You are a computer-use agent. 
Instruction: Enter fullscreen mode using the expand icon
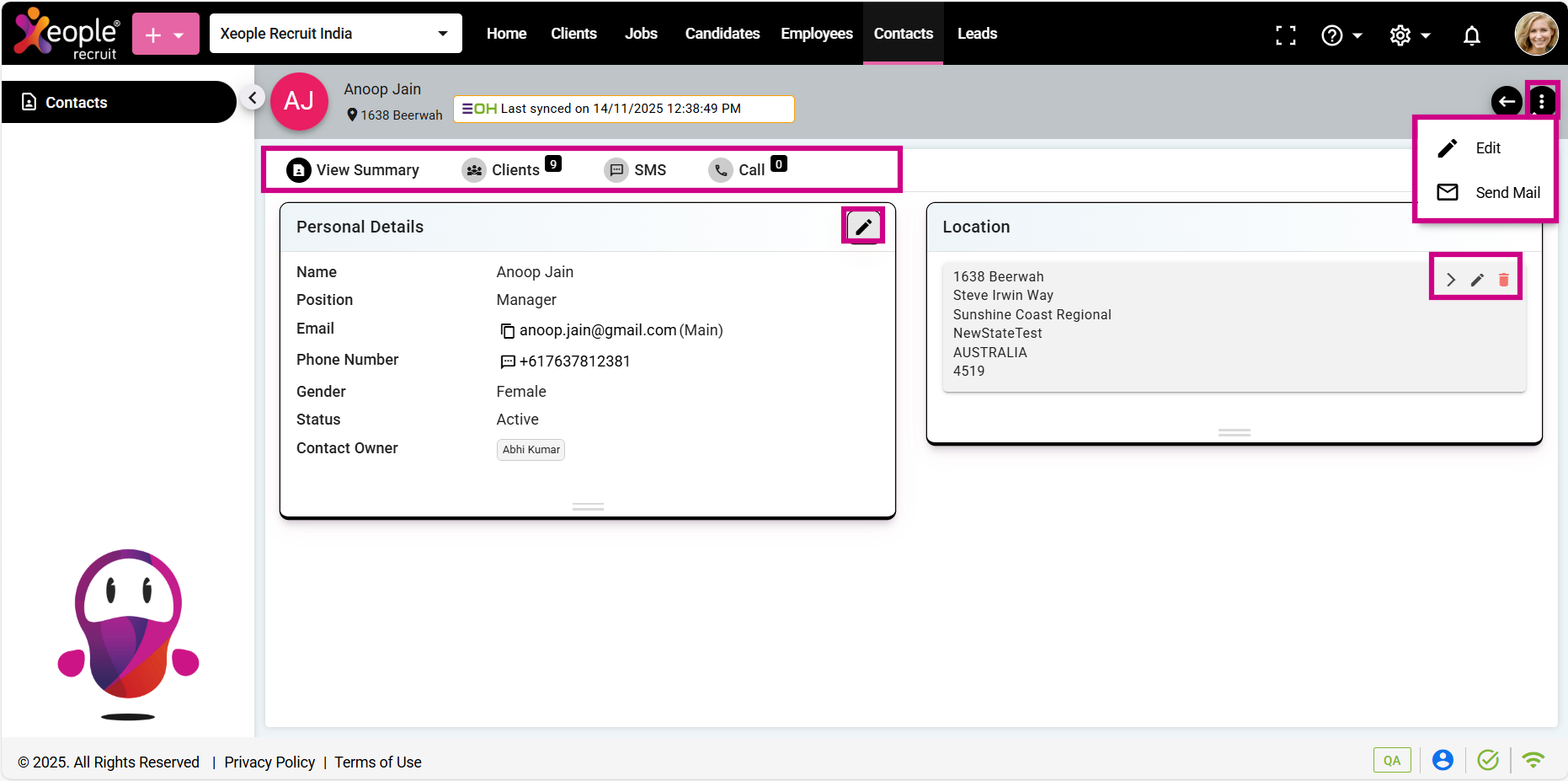[1285, 35]
